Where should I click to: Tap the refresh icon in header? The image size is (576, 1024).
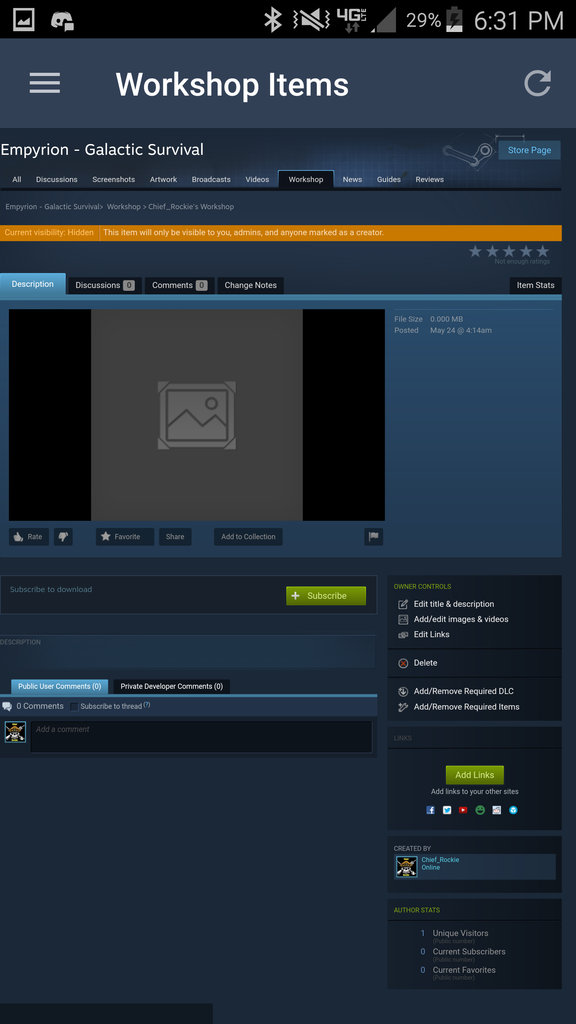click(537, 83)
